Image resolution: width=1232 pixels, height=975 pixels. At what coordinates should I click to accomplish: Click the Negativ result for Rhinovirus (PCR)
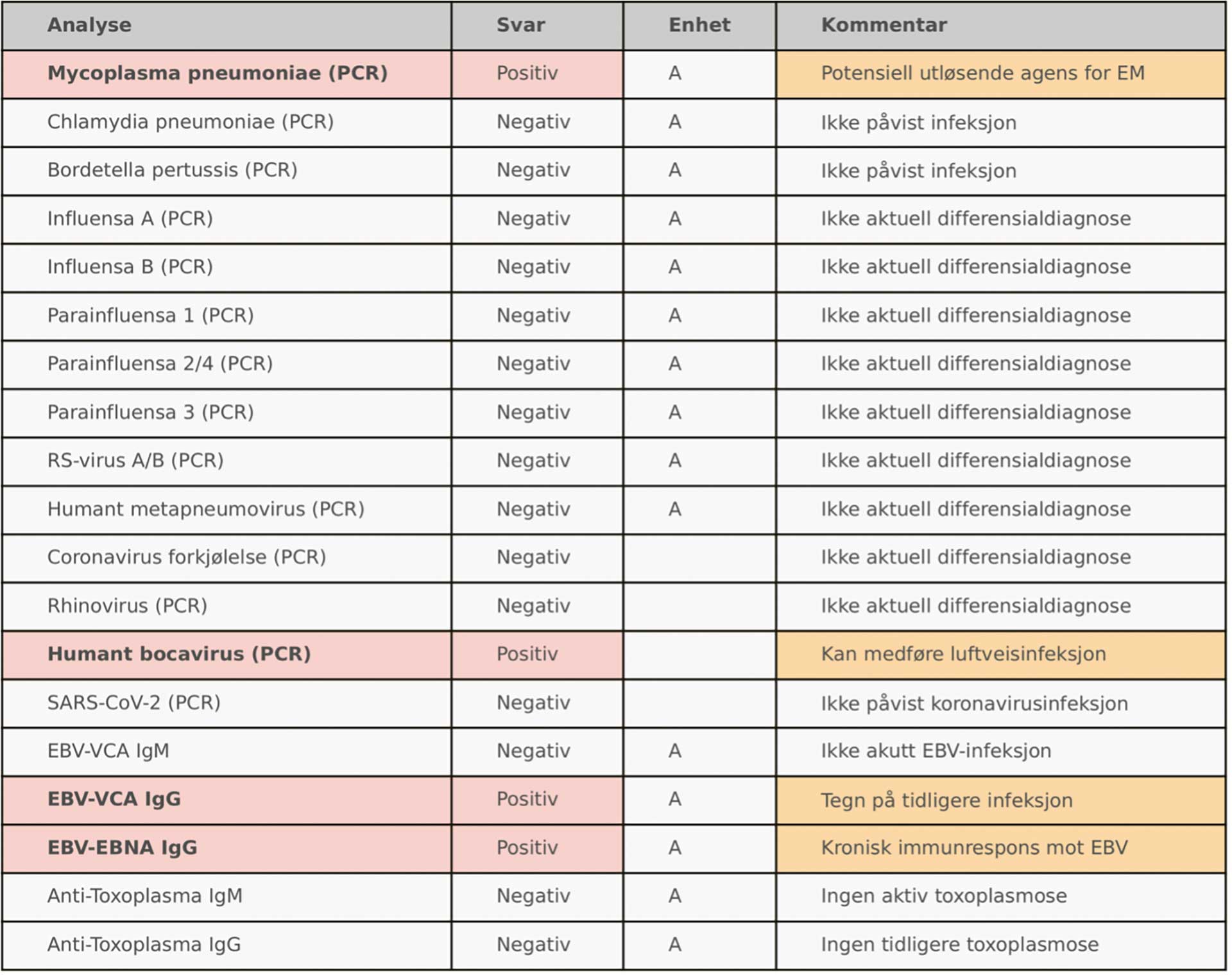click(x=533, y=606)
